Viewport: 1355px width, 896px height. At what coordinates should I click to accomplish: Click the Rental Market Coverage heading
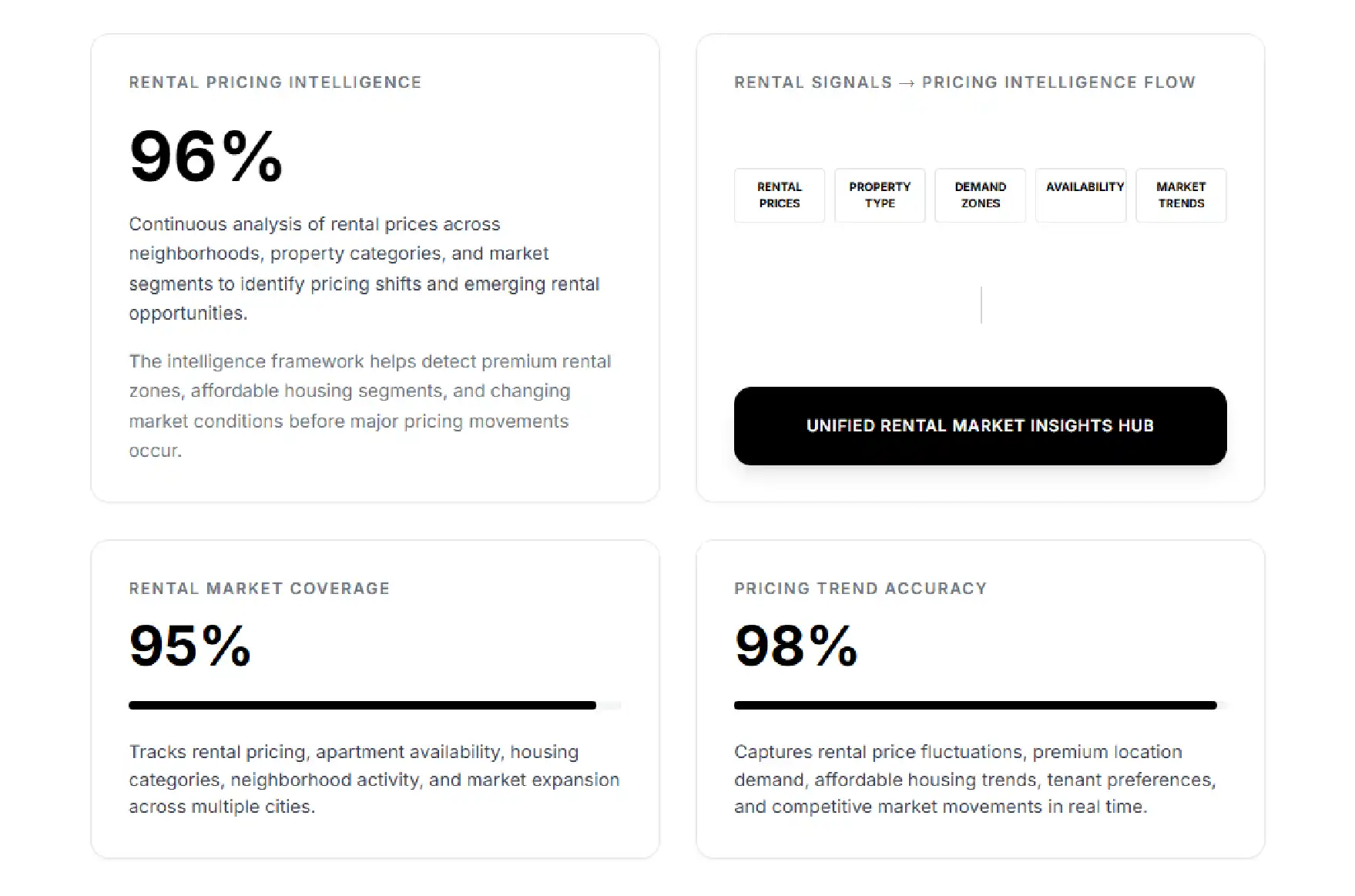pos(260,589)
